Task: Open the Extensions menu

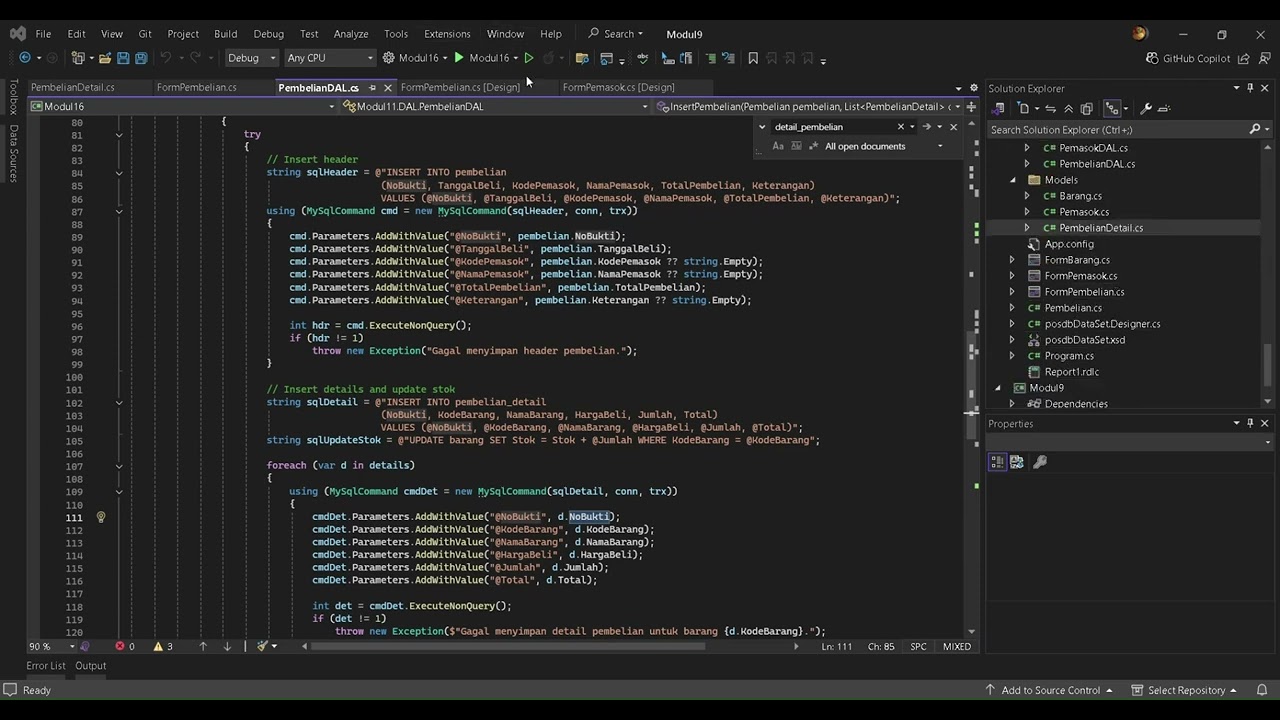Action: [x=447, y=33]
